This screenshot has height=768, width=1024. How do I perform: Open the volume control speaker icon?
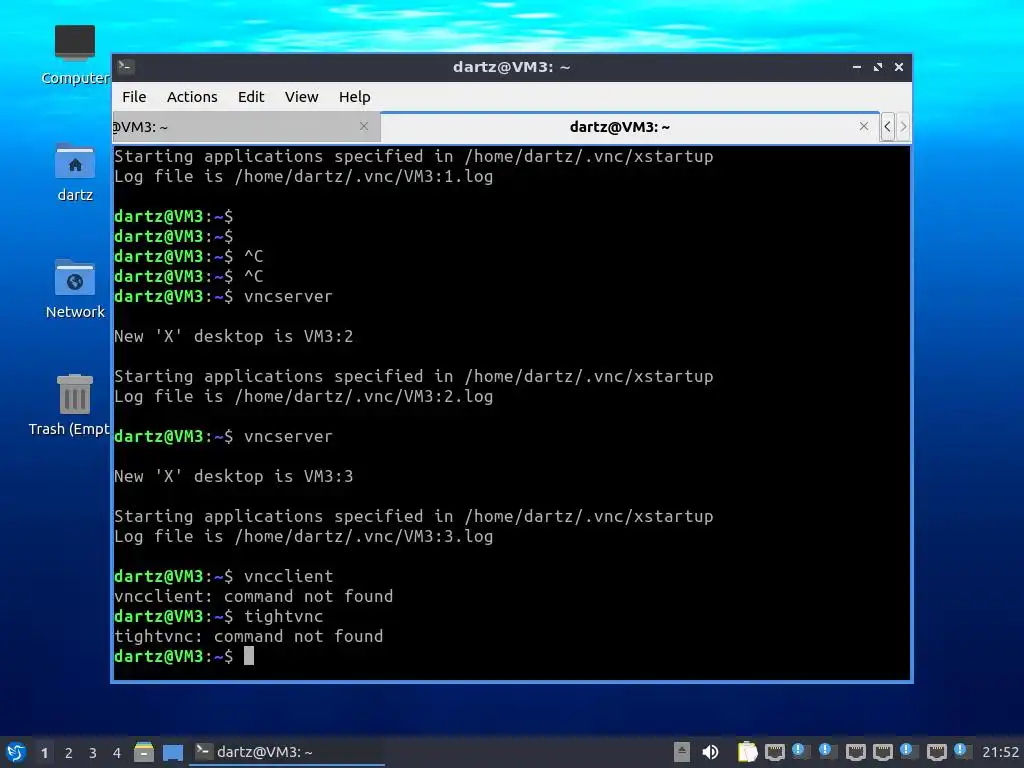[x=711, y=752]
